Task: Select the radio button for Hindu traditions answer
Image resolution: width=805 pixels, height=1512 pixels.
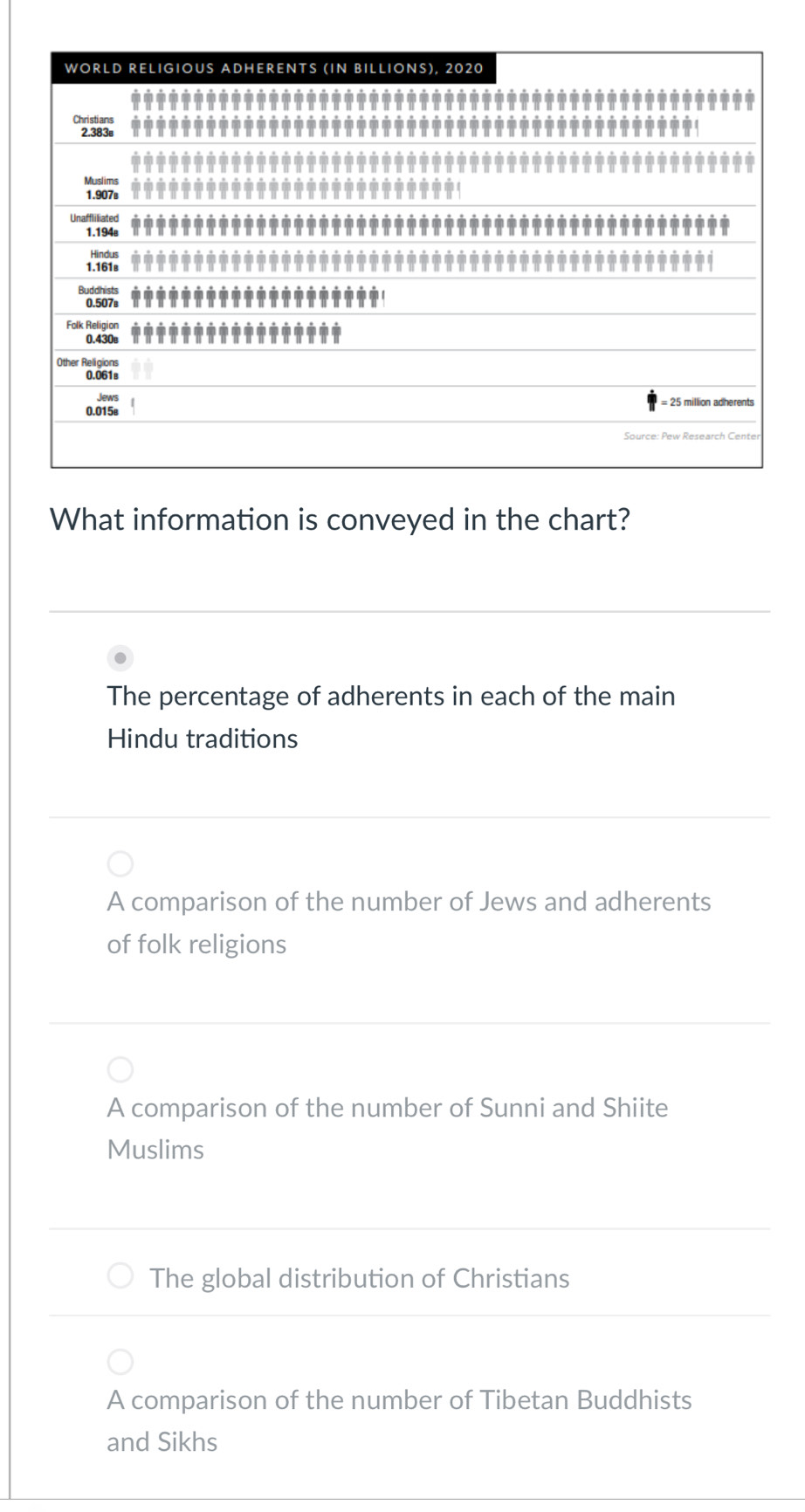Action: click(x=121, y=656)
